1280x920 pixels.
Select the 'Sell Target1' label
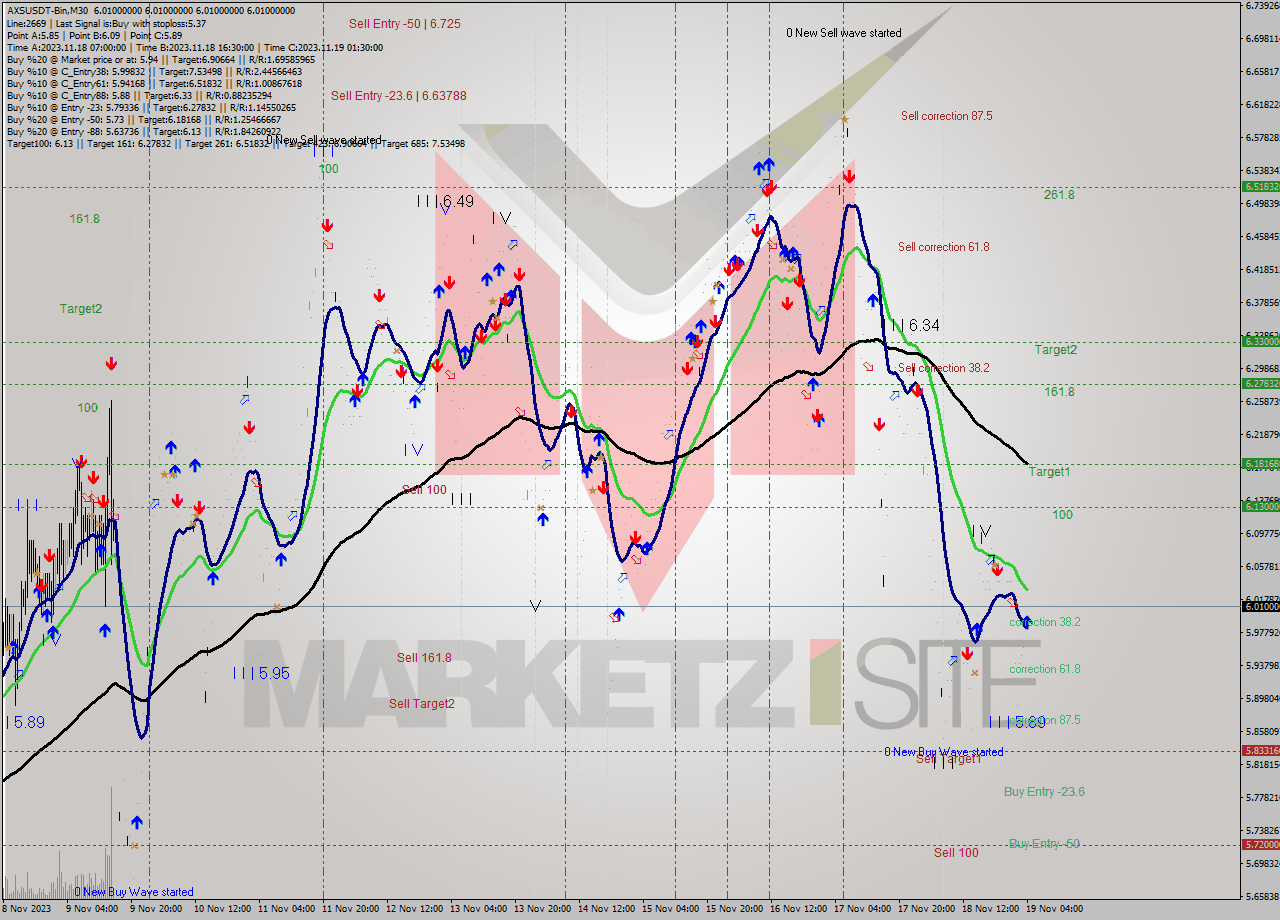point(949,760)
